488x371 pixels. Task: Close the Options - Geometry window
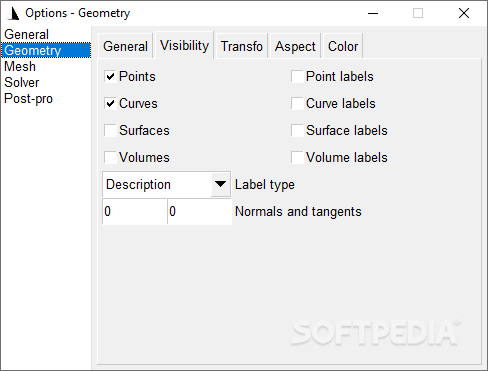pos(464,13)
